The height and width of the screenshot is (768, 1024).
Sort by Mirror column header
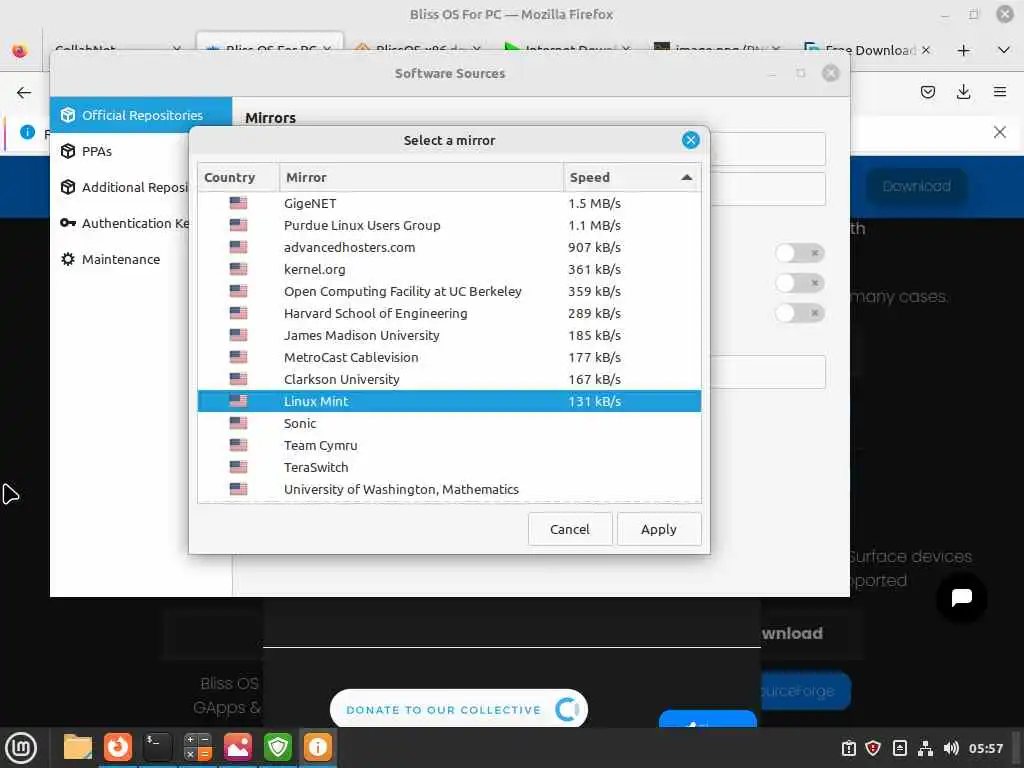coord(421,177)
